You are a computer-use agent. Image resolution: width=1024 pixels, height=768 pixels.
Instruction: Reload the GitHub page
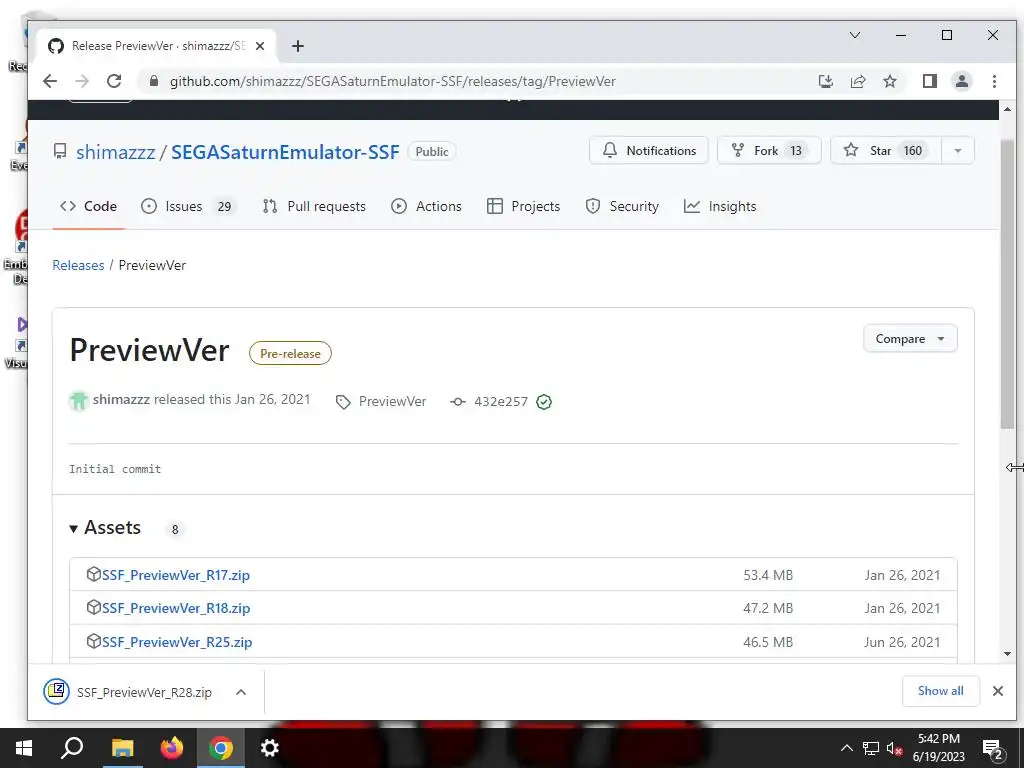point(114,81)
